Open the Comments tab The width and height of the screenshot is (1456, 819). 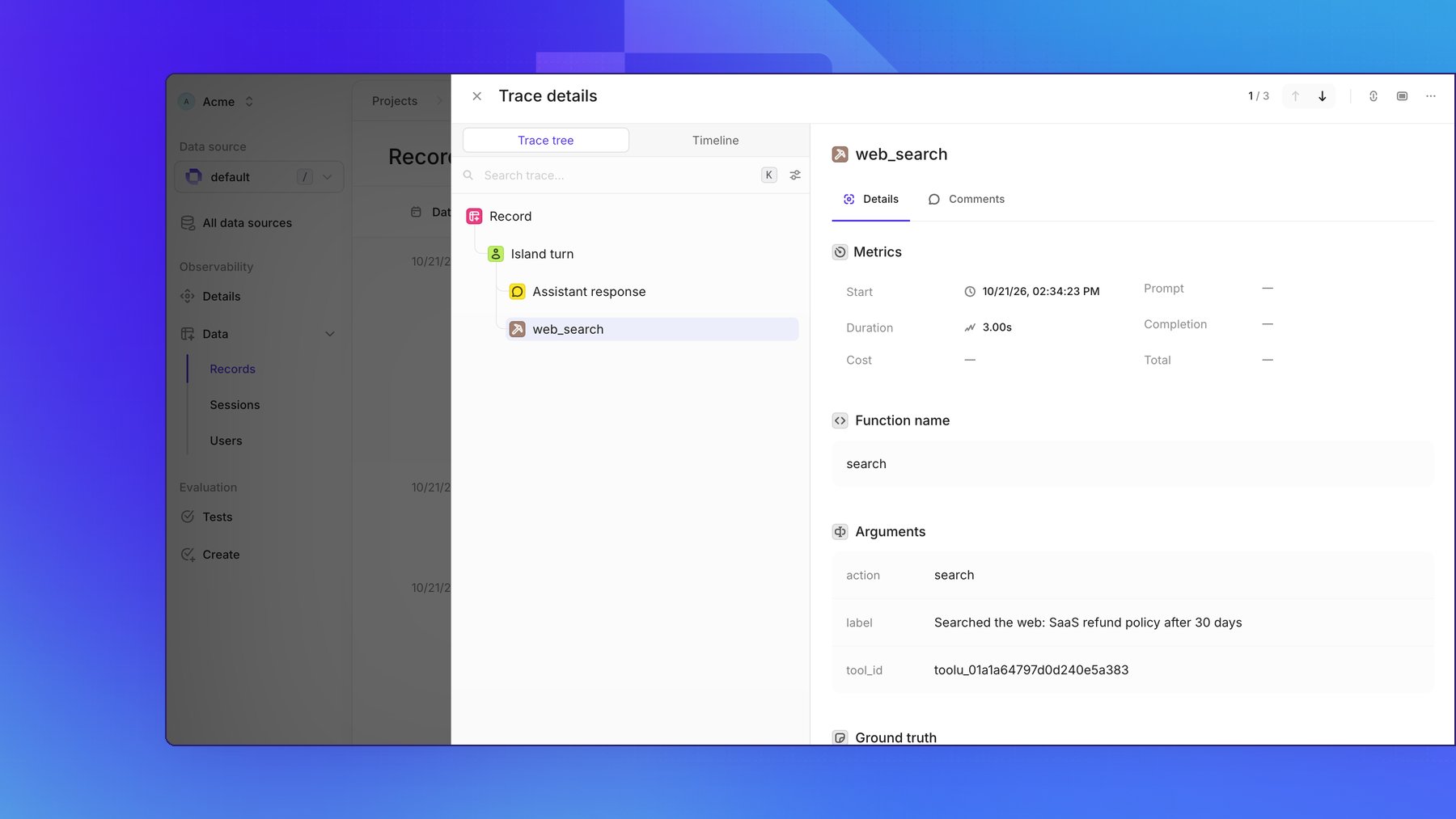[967, 200]
